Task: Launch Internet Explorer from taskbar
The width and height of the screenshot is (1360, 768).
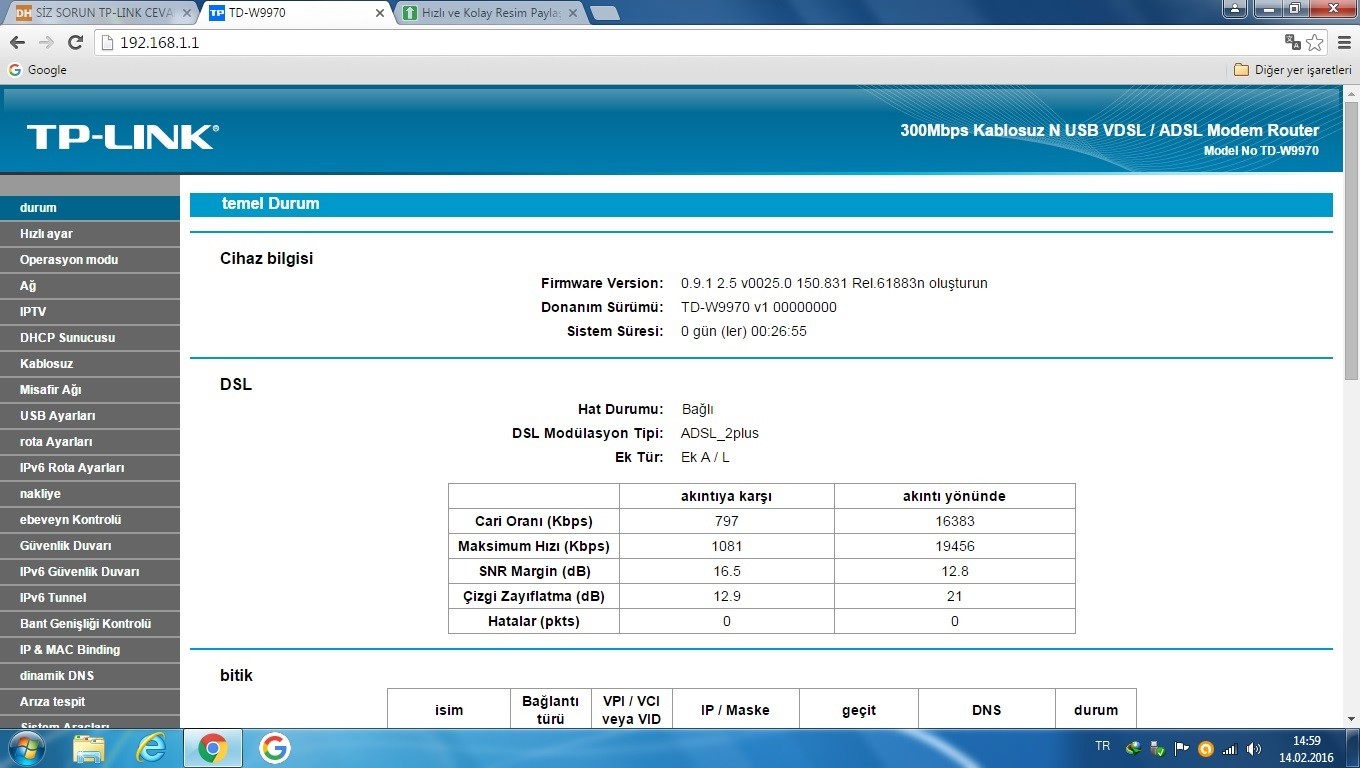Action: pos(151,748)
